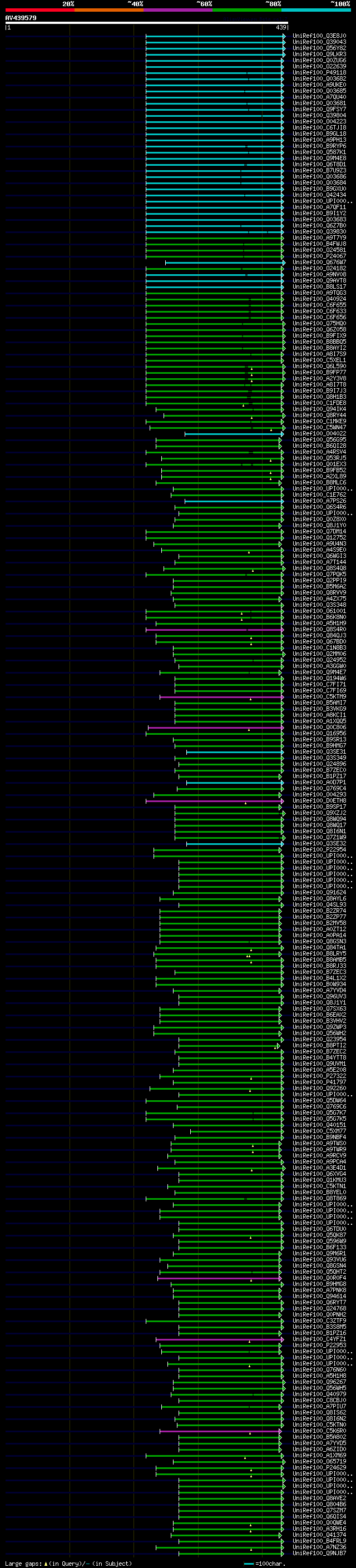Click the query end position 439
The height and width of the screenshot is (1568, 356).
pos(280,27)
